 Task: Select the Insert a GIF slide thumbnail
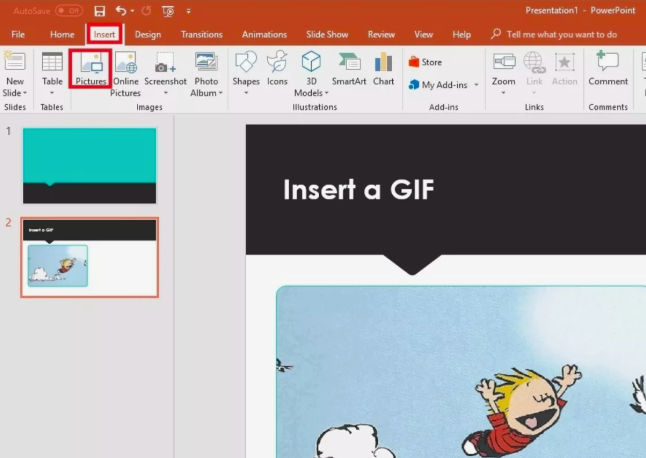(x=89, y=257)
